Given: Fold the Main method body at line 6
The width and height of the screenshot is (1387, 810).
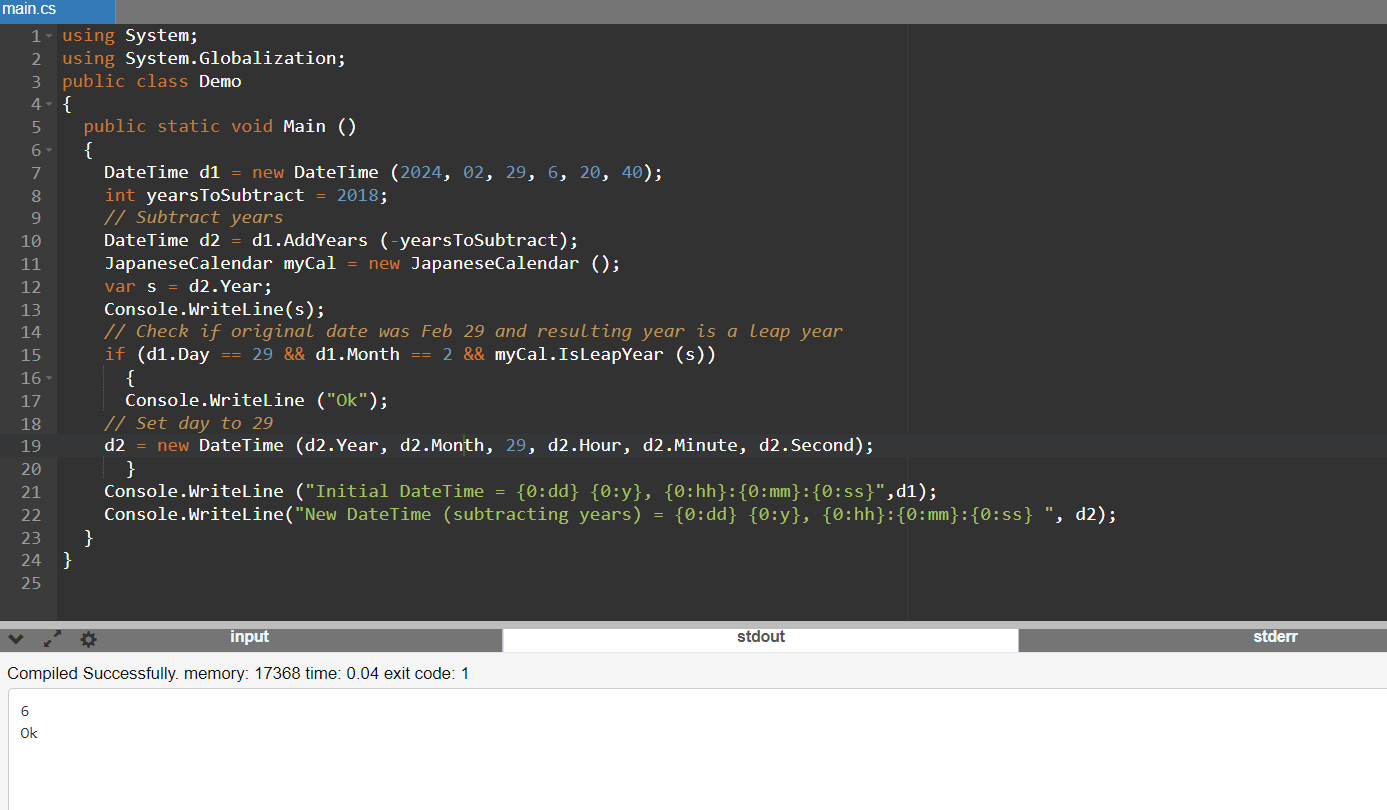Looking at the screenshot, I should point(49,150).
